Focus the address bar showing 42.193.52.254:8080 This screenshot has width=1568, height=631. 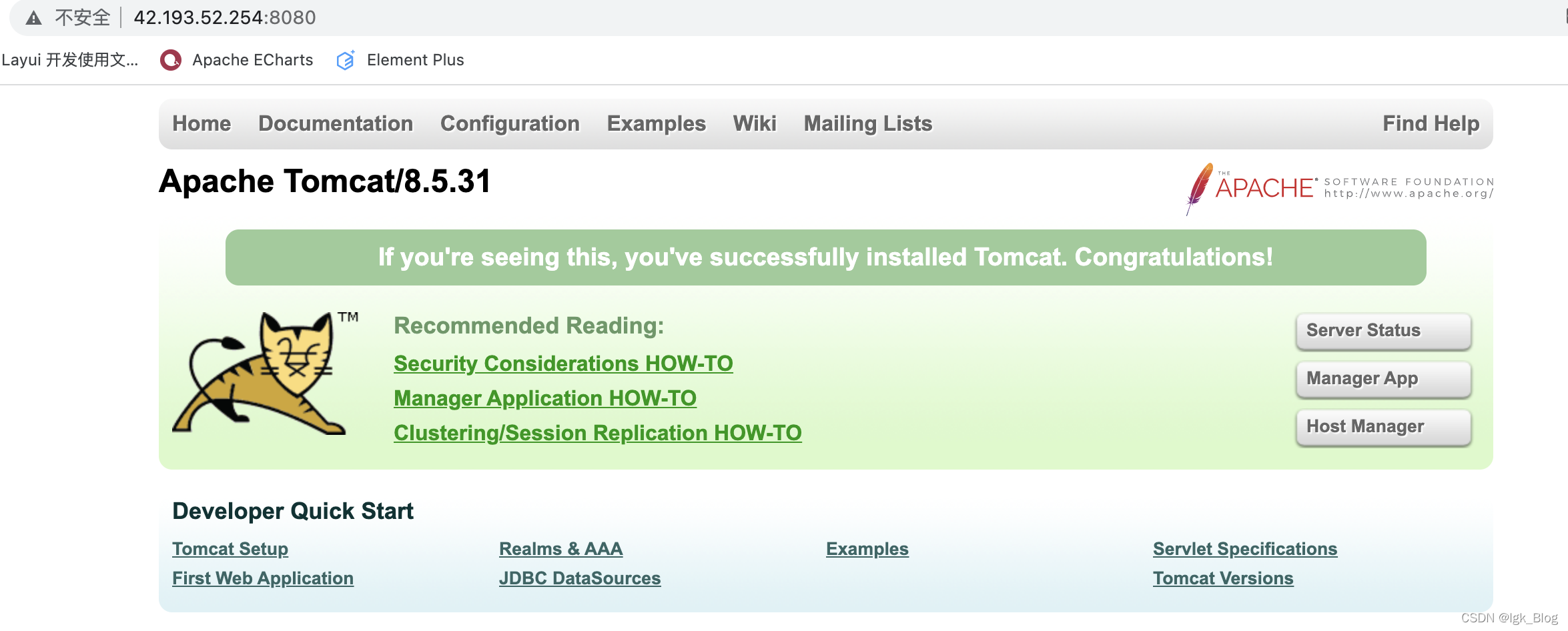pyautogui.click(x=225, y=17)
